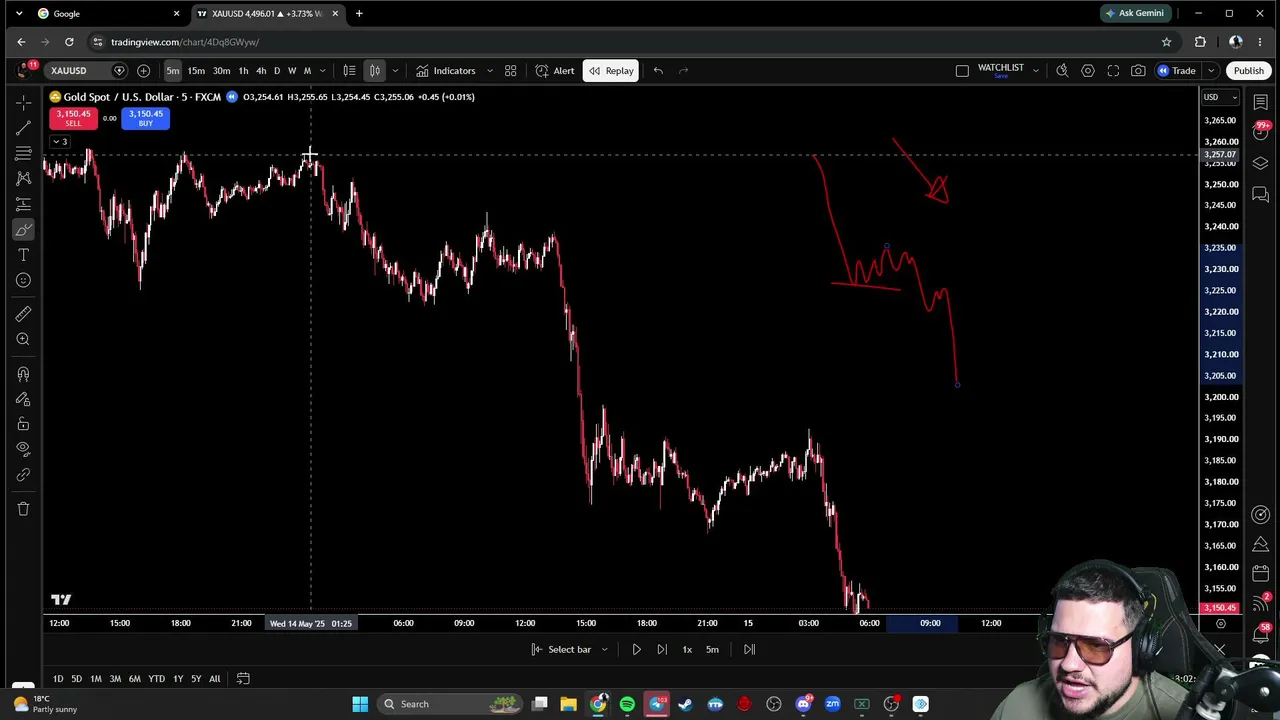1280x720 pixels.
Task: Create a new Alert
Action: click(555, 71)
